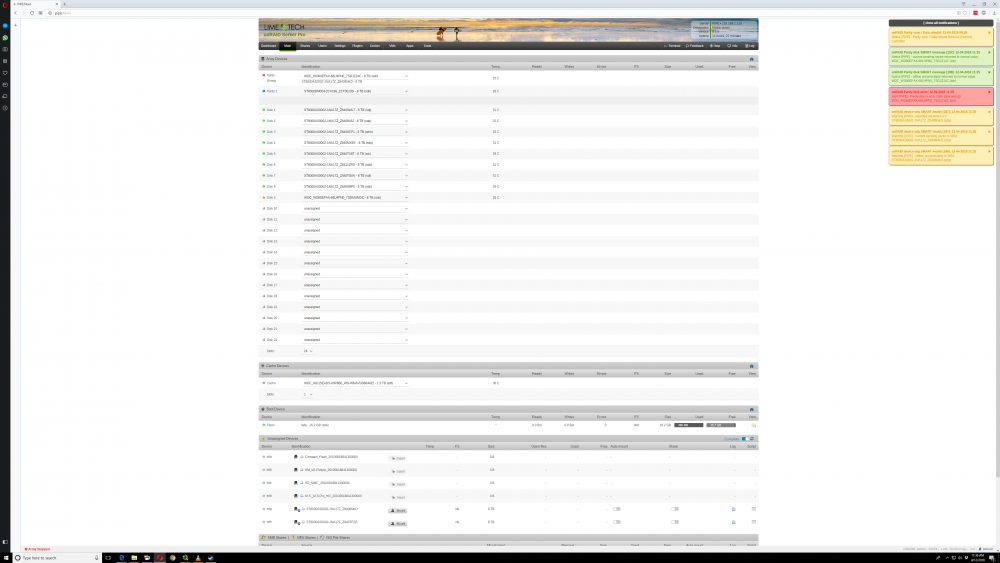The image size is (1000, 563).
Task: Open the Docker tab
Action: [x=375, y=46]
